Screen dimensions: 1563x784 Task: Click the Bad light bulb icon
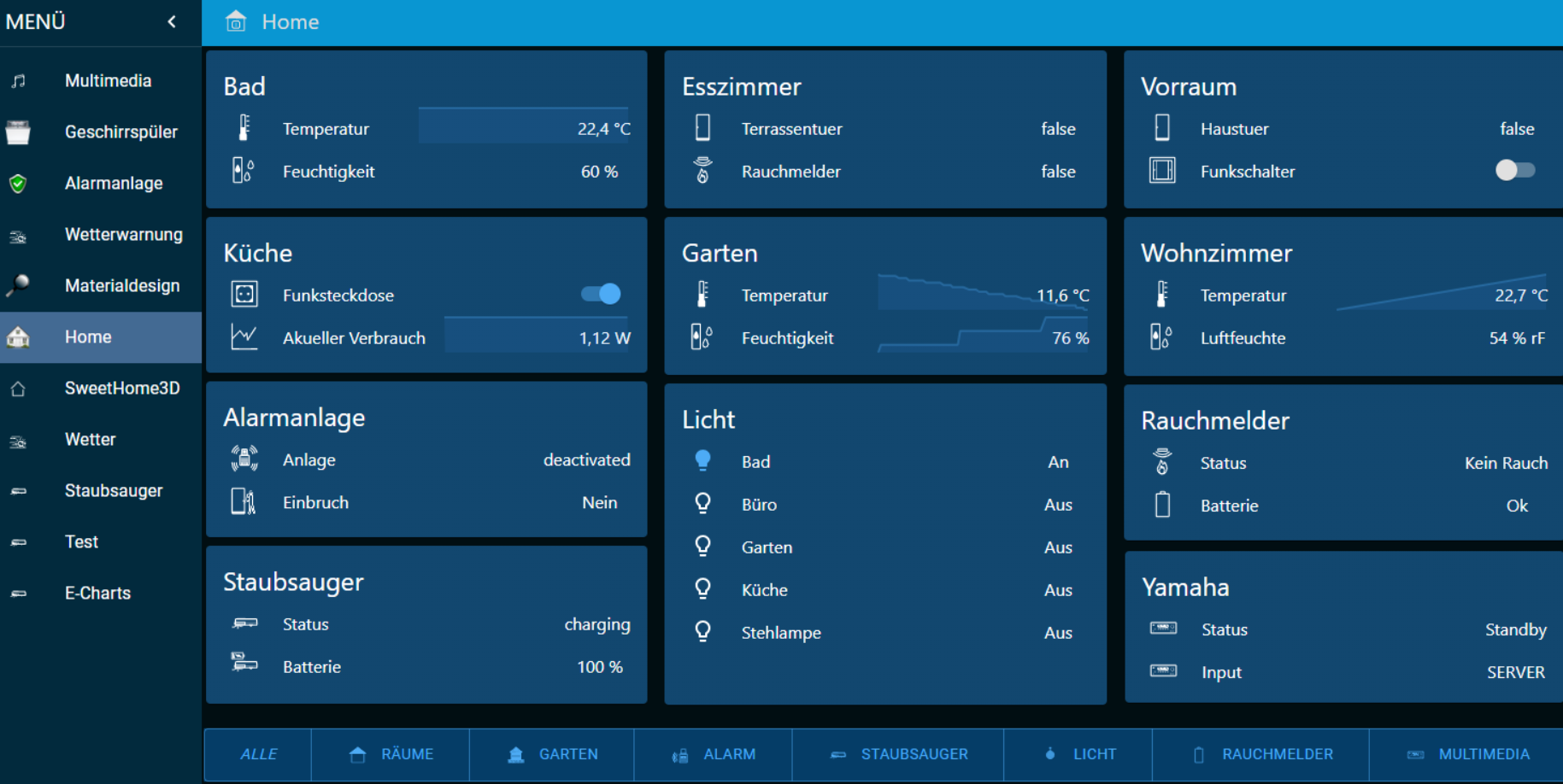coord(702,460)
